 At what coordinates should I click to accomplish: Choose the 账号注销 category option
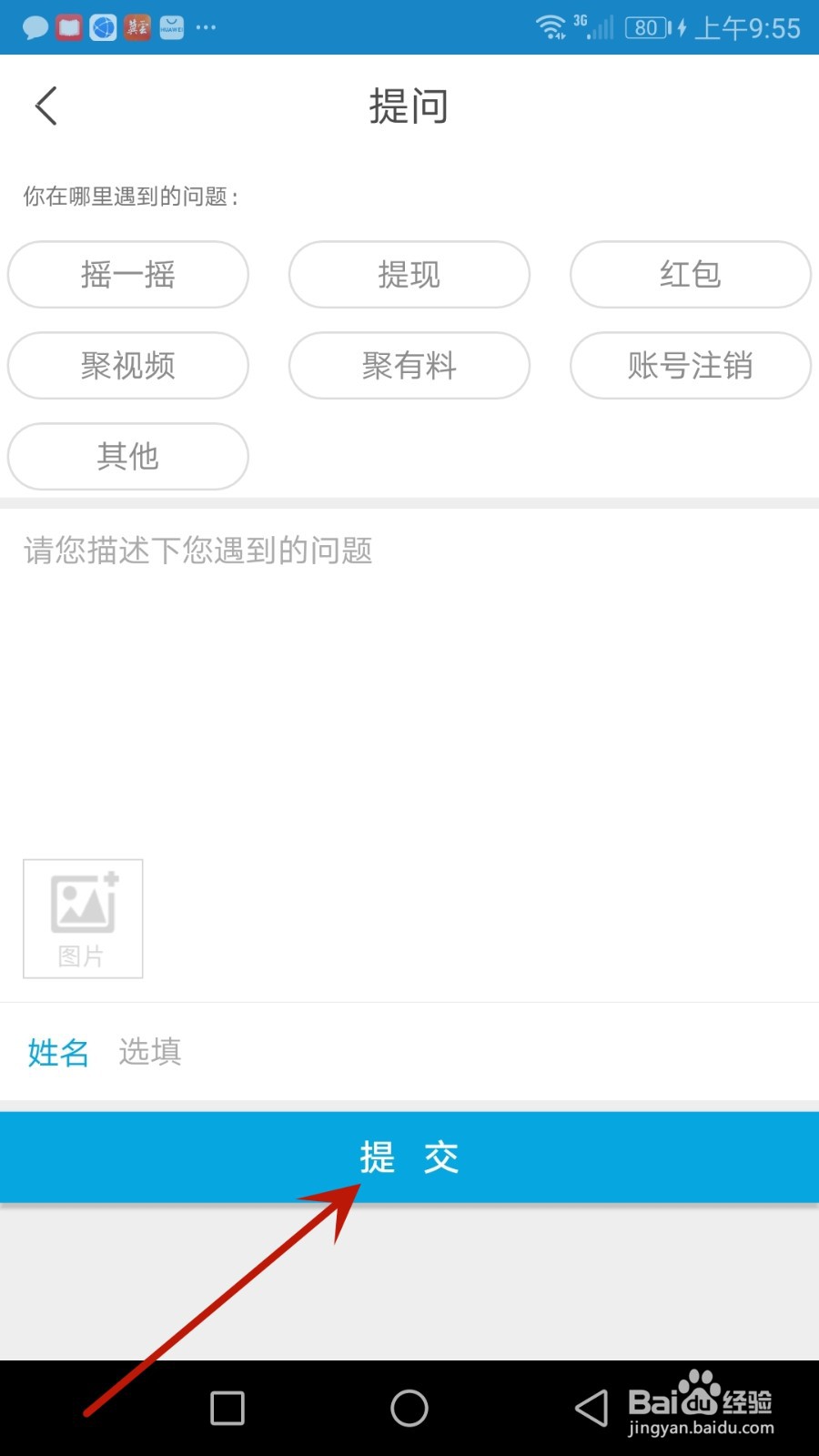click(691, 365)
